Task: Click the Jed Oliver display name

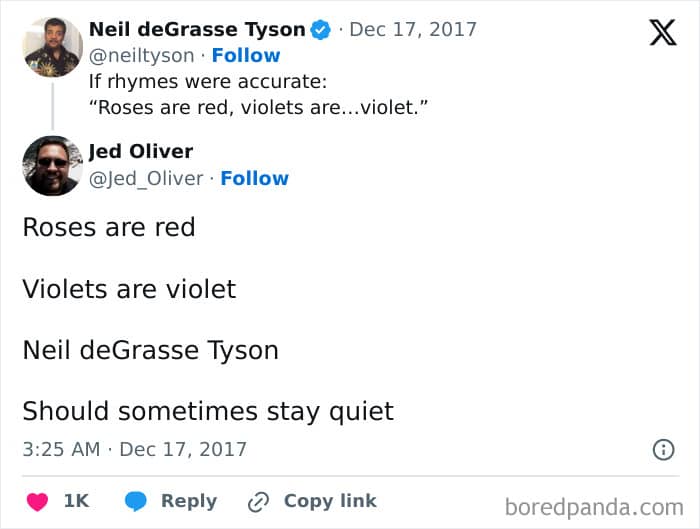Action: click(141, 151)
